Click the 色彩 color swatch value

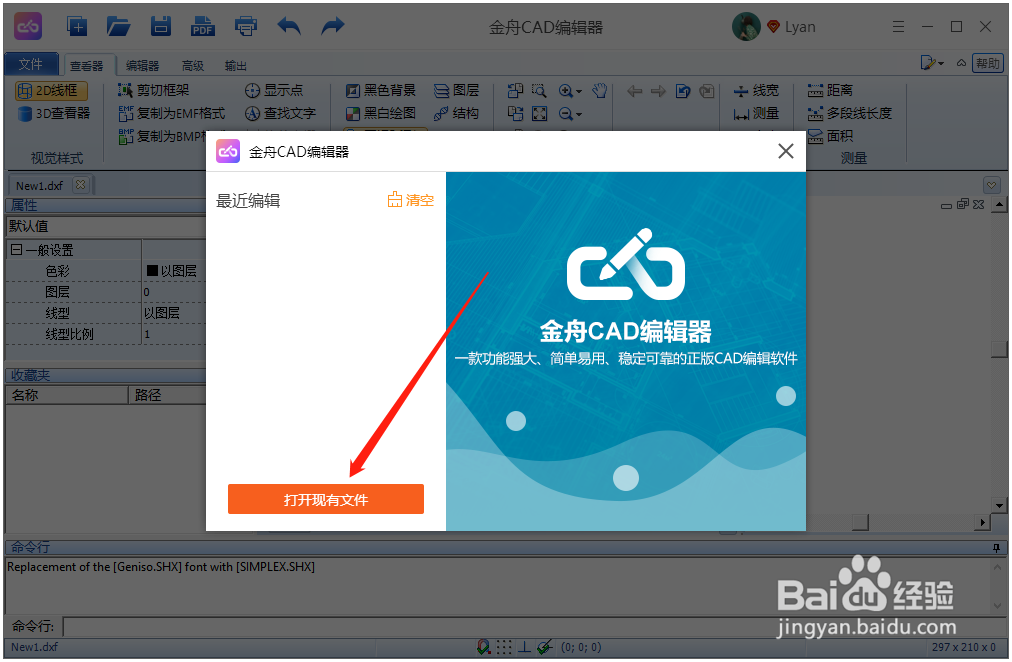[x=173, y=271]
